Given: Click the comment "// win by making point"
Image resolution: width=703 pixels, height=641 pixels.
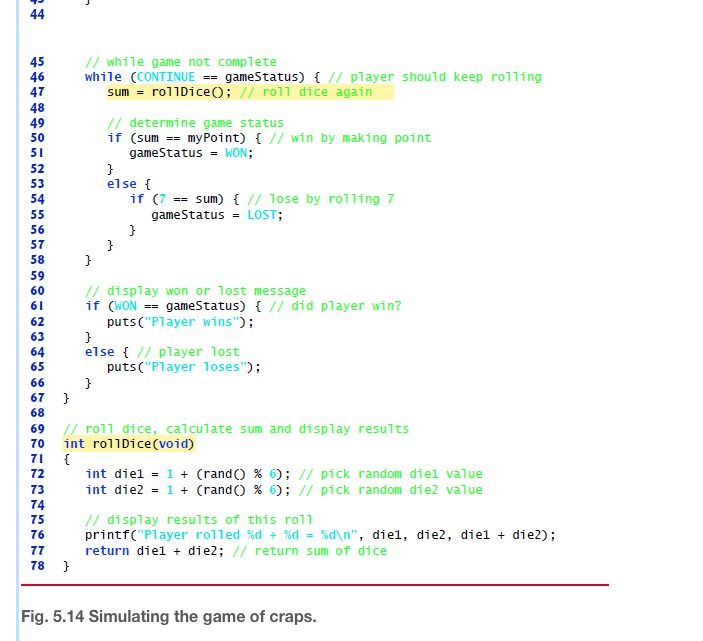Looking at the screenshot, I should [x=350, y=138].
